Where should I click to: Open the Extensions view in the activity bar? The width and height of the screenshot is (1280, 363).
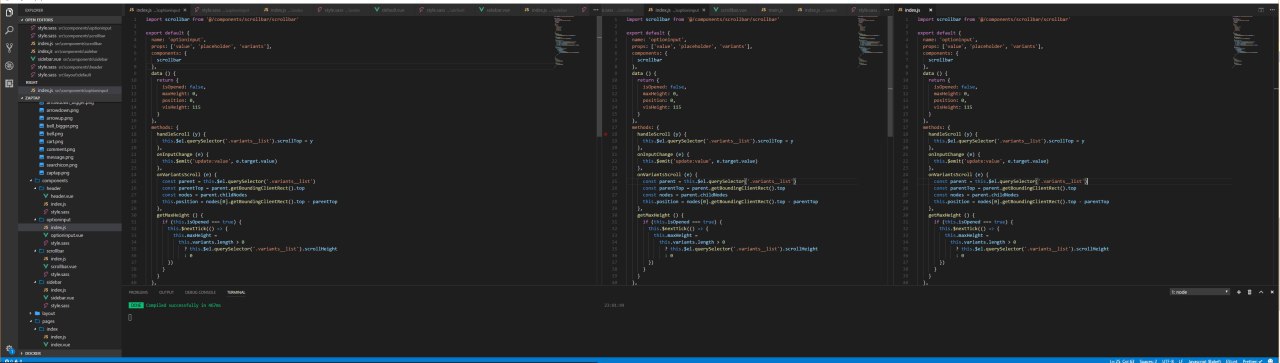(9, 83)
